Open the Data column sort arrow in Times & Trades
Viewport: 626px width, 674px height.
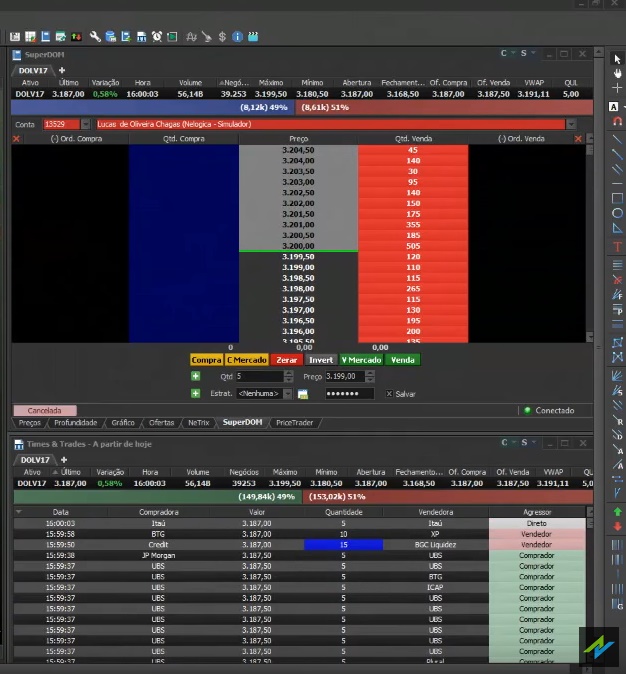point(18,512)
